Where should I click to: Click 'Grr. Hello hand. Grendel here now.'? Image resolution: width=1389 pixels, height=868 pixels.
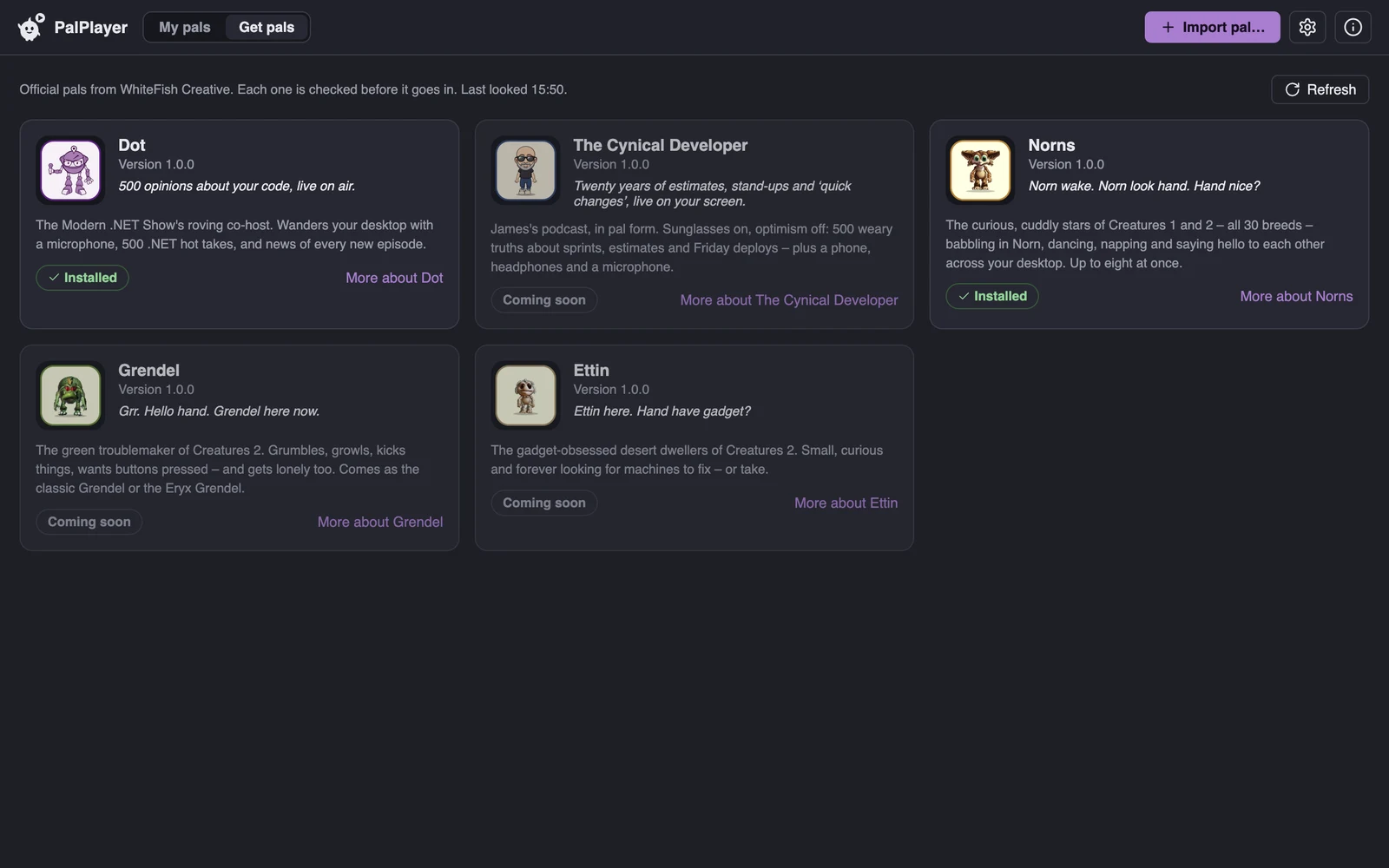click(x=219, y=411)
